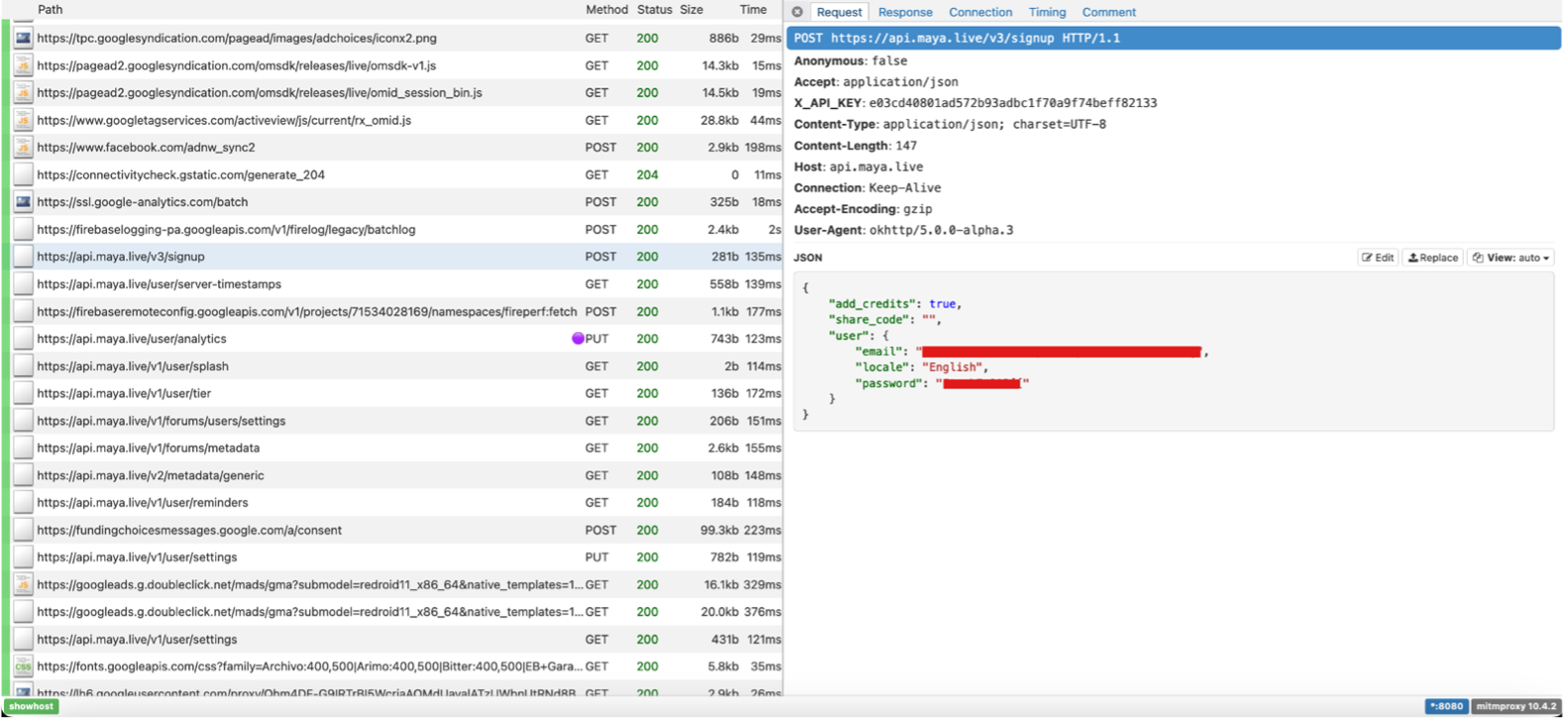Click the JS icon beside omsdk-v1.js

(x=23, y=65)
